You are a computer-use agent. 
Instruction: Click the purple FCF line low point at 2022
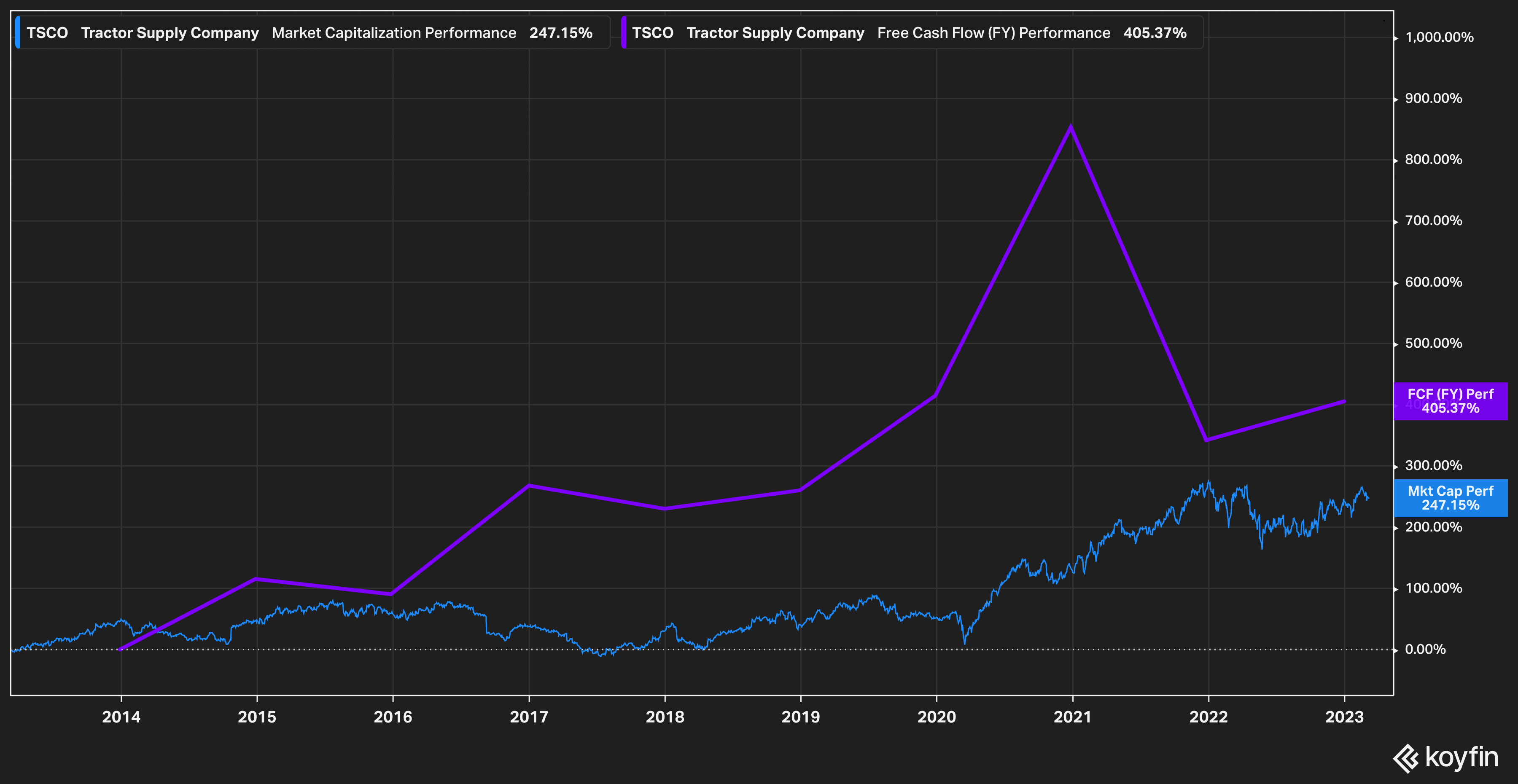(x=1206, y=440)
